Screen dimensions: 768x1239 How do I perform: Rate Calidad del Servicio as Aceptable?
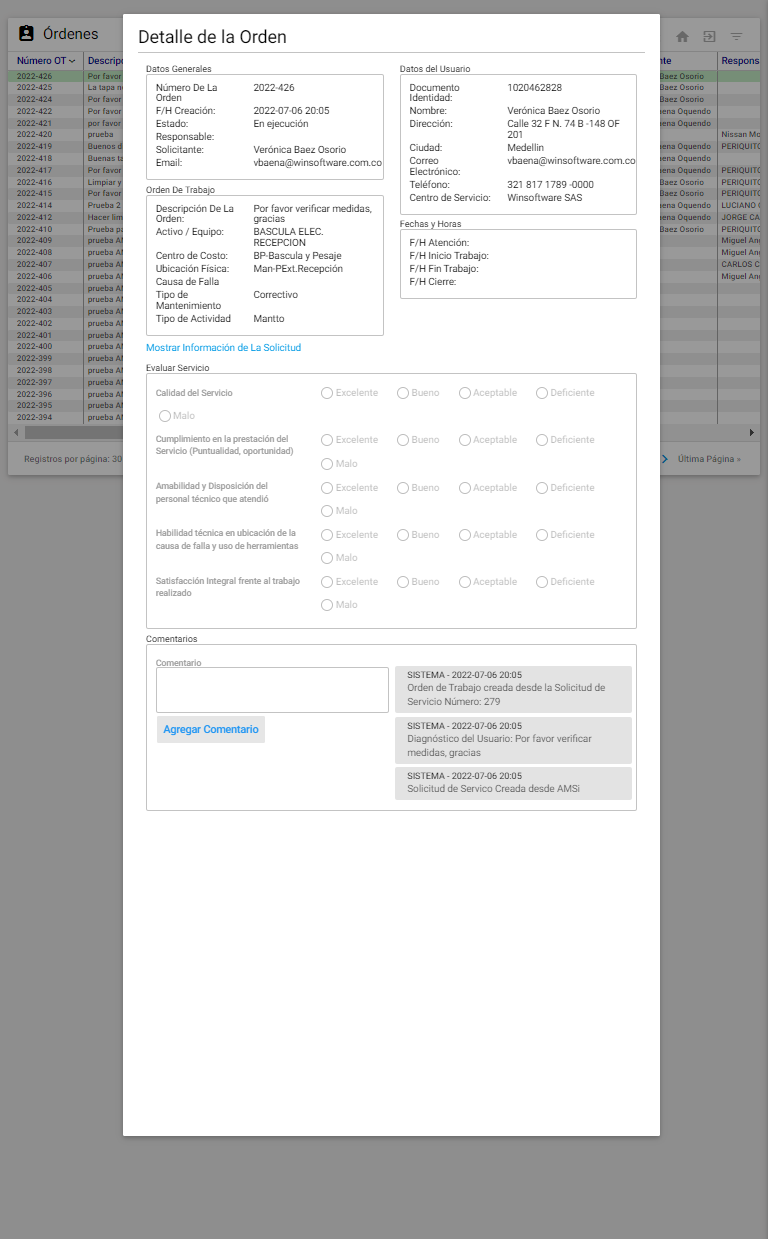(x=465, y=393)
